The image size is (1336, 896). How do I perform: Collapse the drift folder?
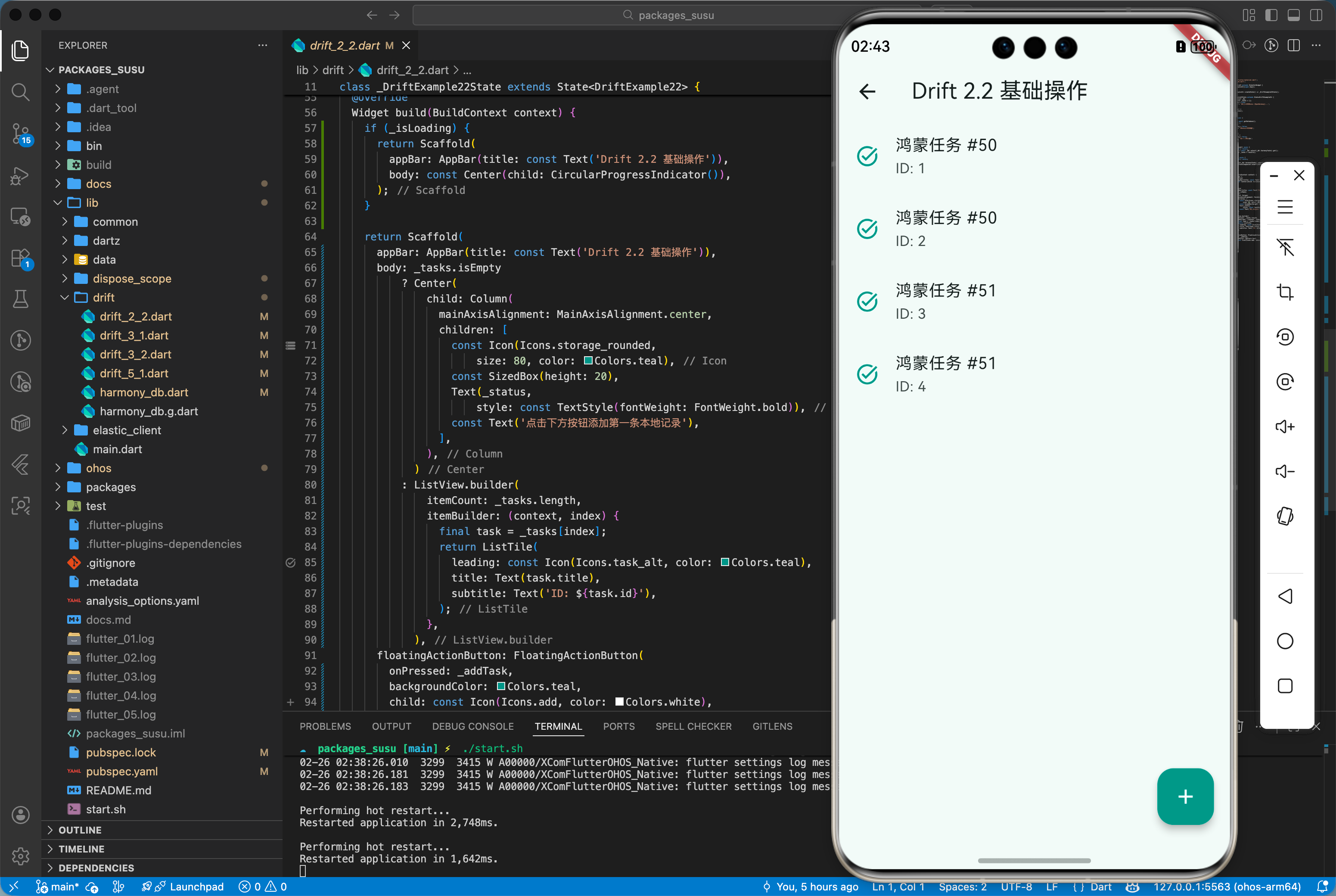coord(103,297)
